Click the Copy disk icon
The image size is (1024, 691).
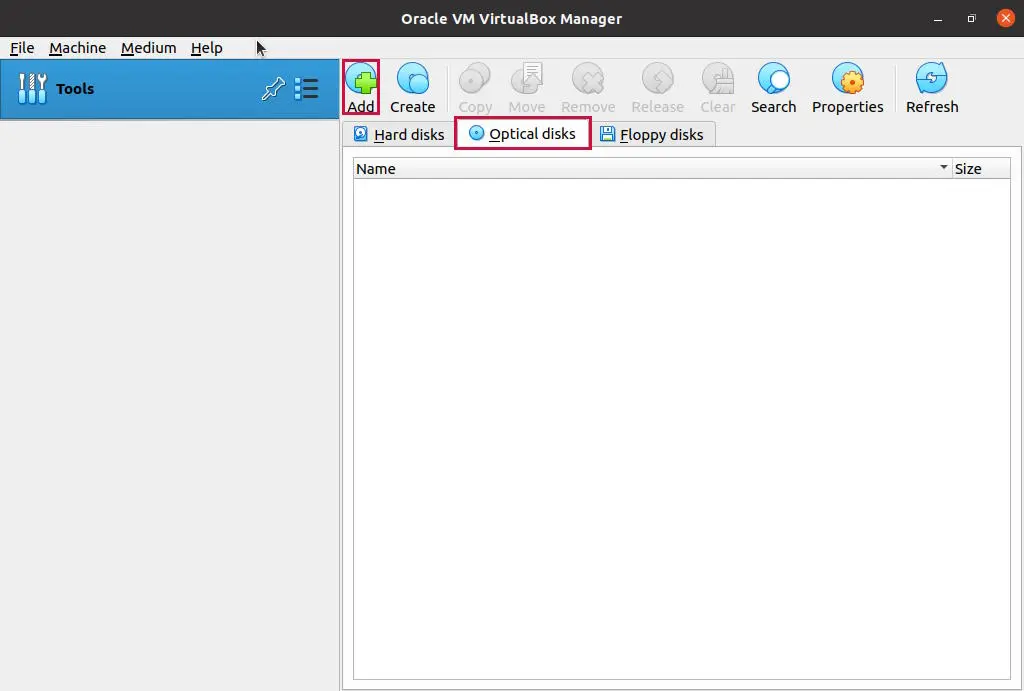pyautogui.click(x=474, y=85)
